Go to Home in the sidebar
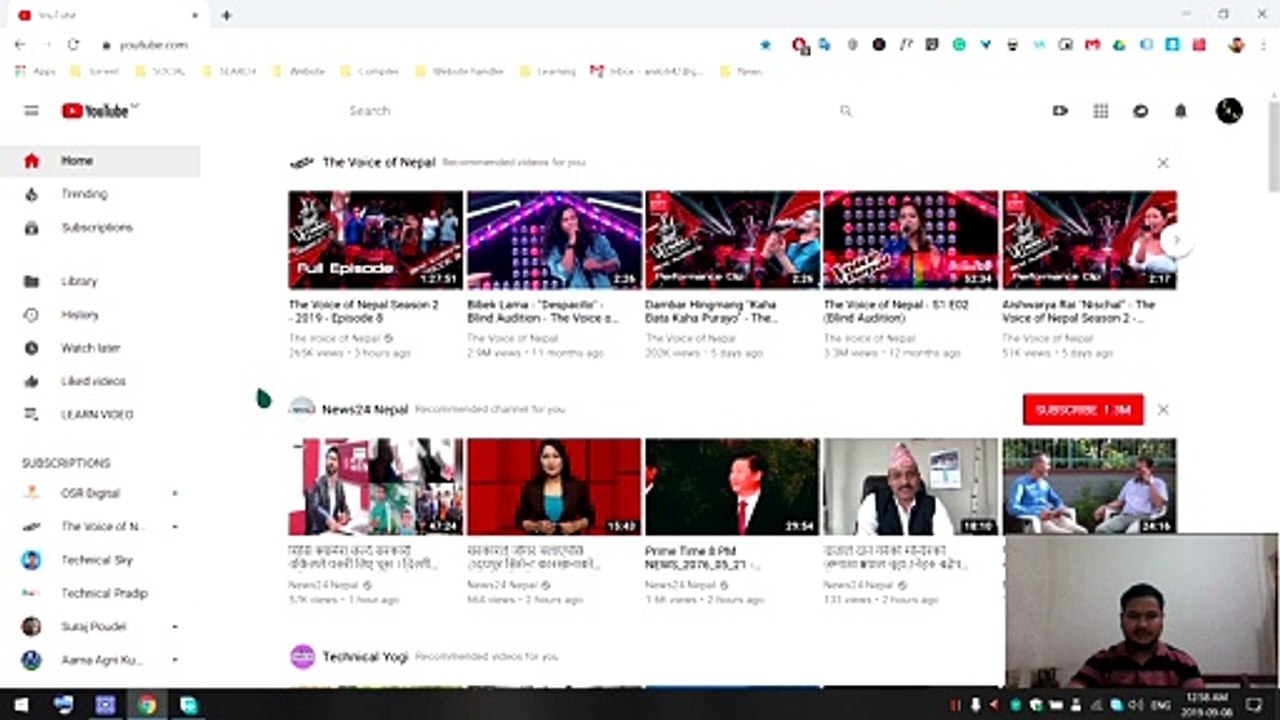 (100, 161)
